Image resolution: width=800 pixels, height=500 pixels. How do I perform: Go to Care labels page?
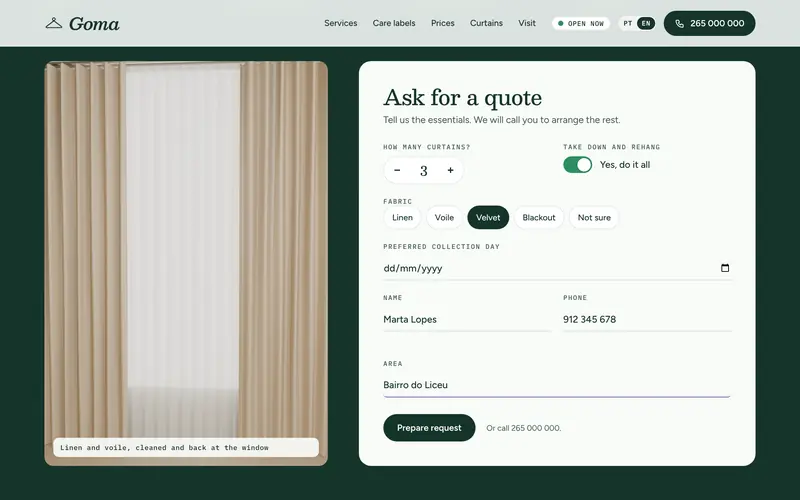[x=394, y=23]
